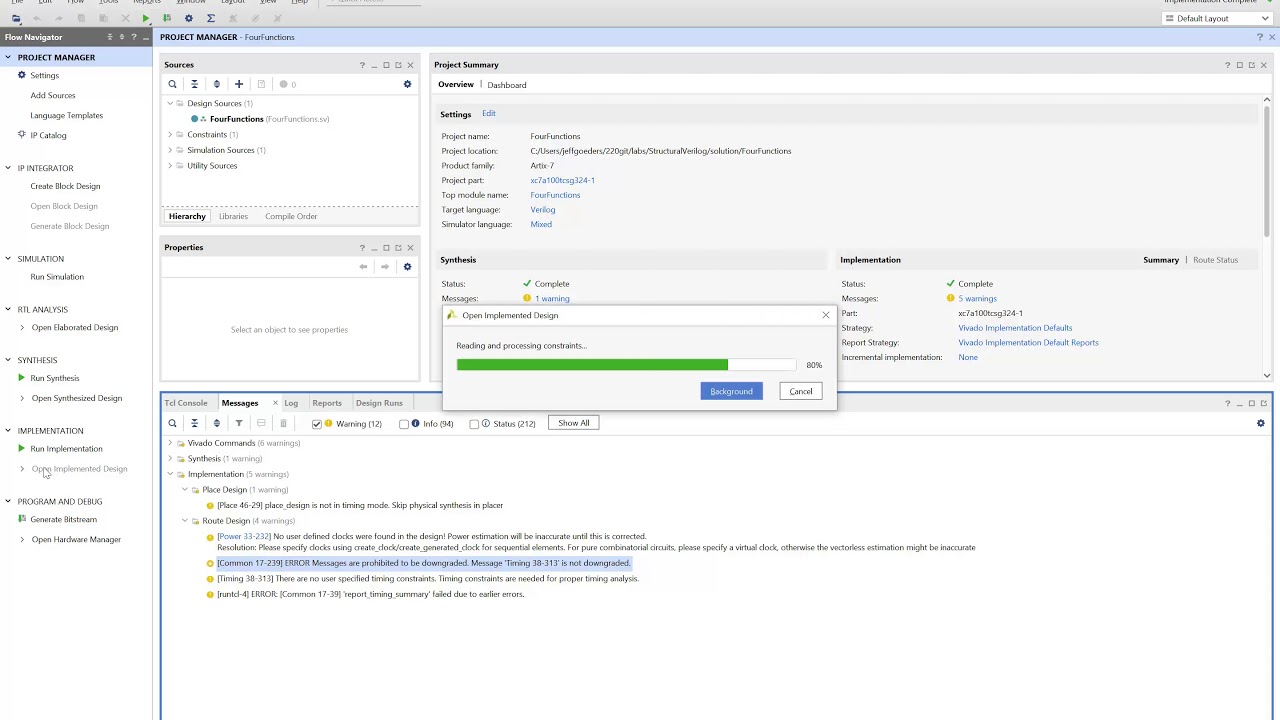Click the Background button in dialog
The height and width of the screenshot is (720, 1280).
(x=731, y=391)
